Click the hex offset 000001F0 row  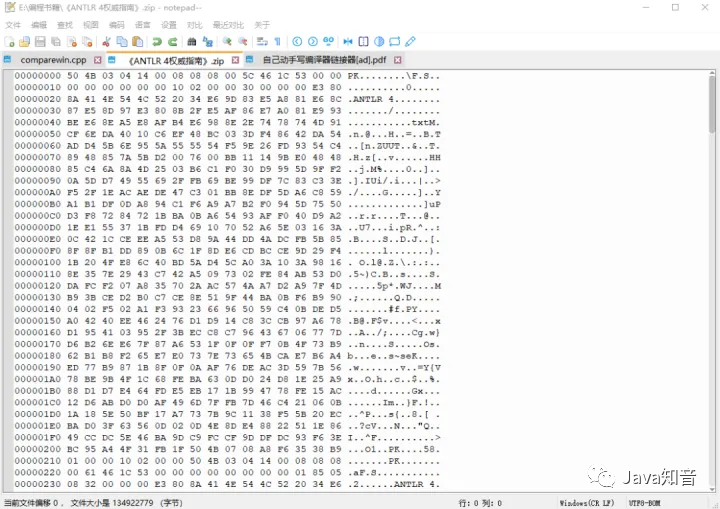[x=227, y=437]
